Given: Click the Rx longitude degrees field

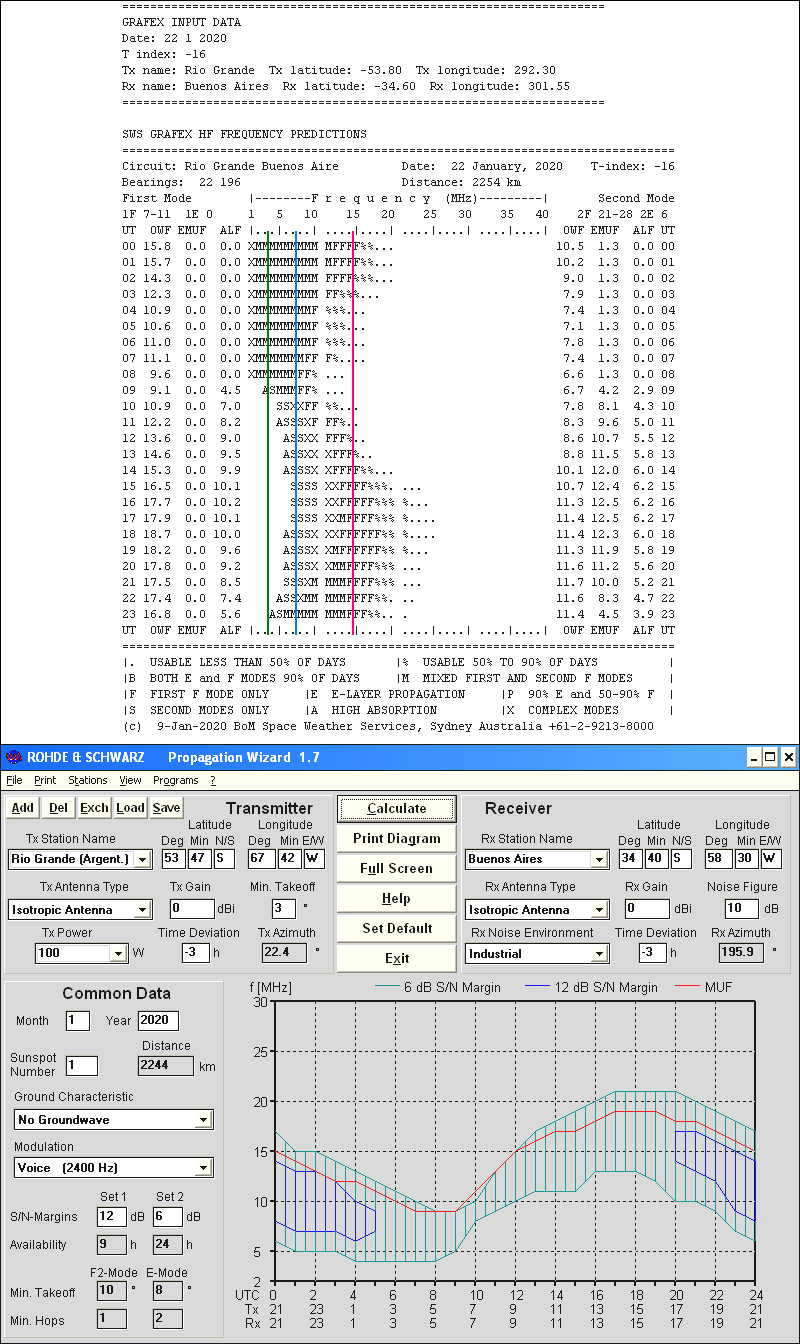Looking at the screenshot, I should [x=718, y=859].
